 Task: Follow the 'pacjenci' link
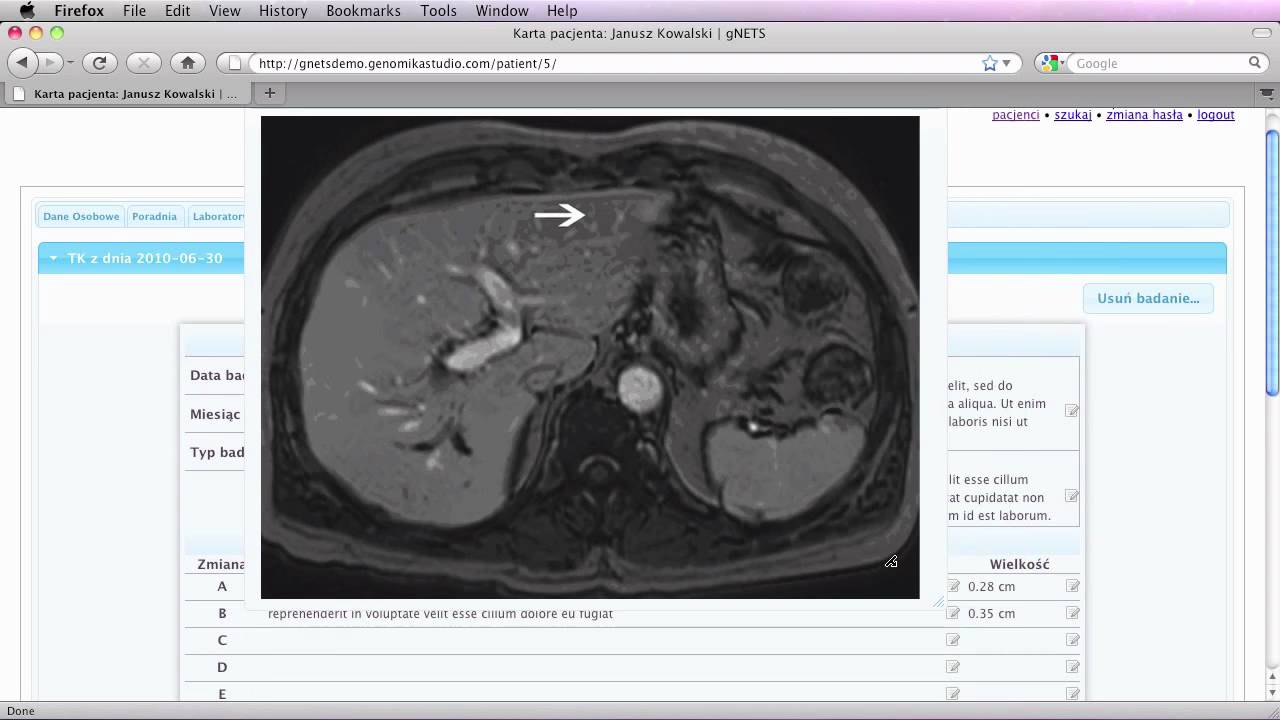click(x=1016, y=115)
